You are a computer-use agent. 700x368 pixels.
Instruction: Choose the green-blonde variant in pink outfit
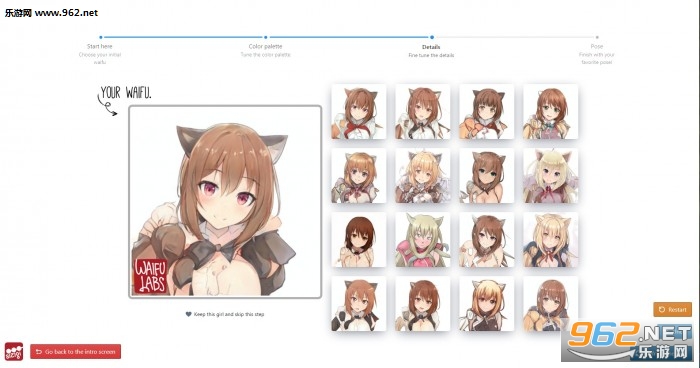[422, 240]
